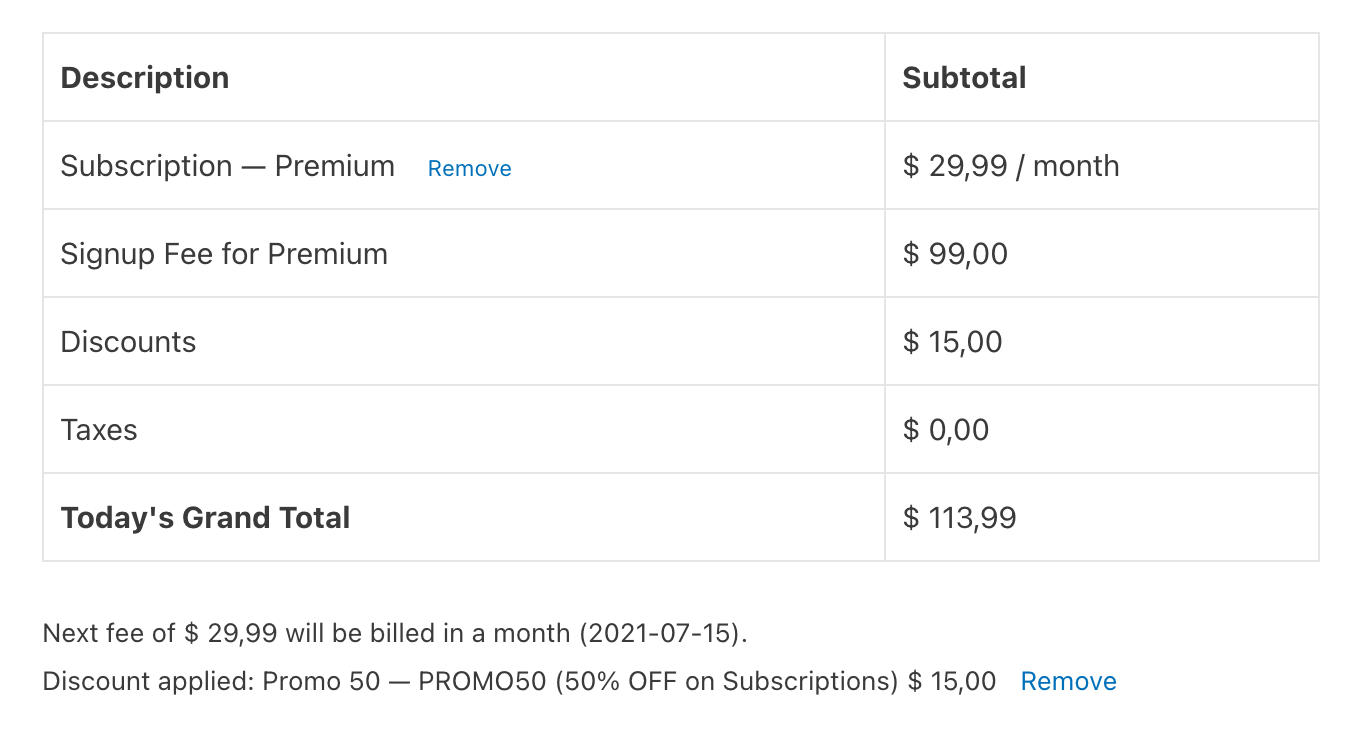This screenshot has height=730, width=1354.
Task: Click the PROMO50 coupon code text
Action: [x=482, y=681]
